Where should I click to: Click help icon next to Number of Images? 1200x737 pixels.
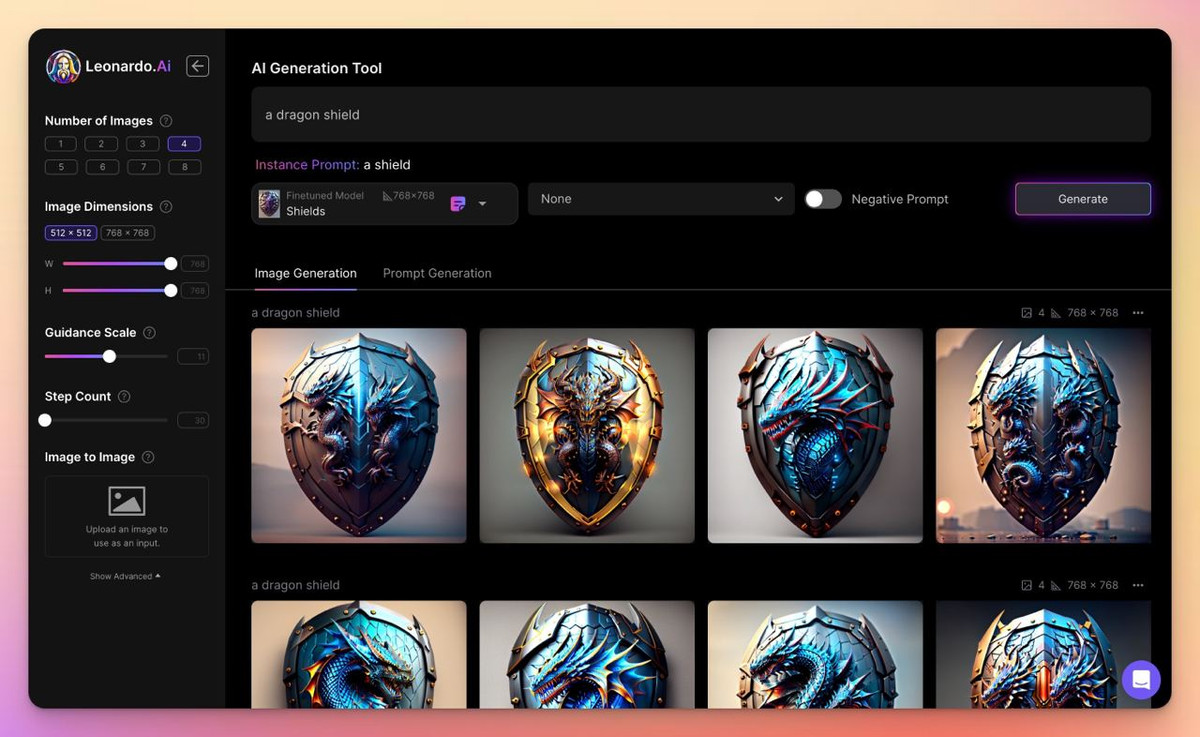click(166, 121)
